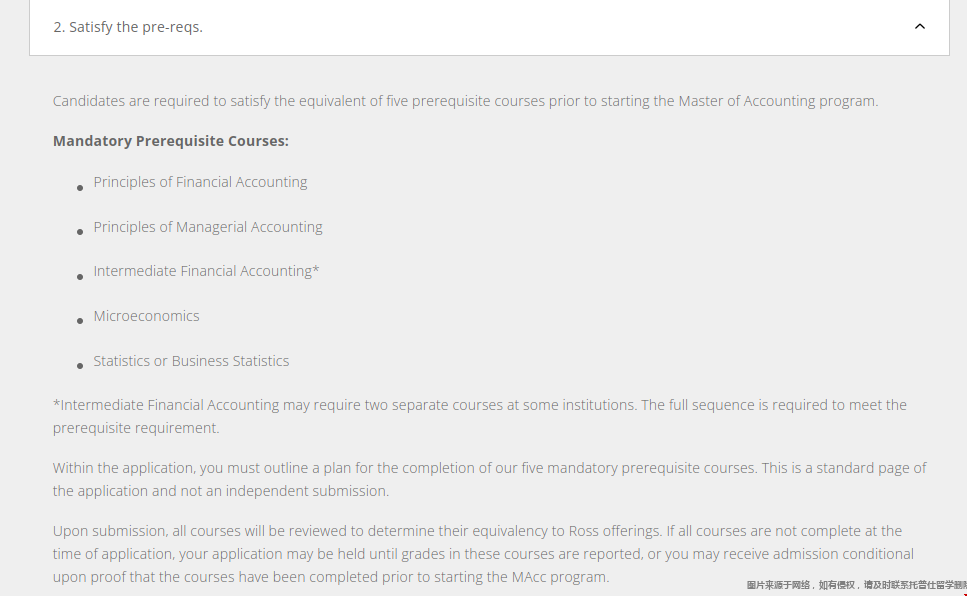Click the paragraph starting "Within the application"
Screen dimensions: 967x596
coord(490,479)
